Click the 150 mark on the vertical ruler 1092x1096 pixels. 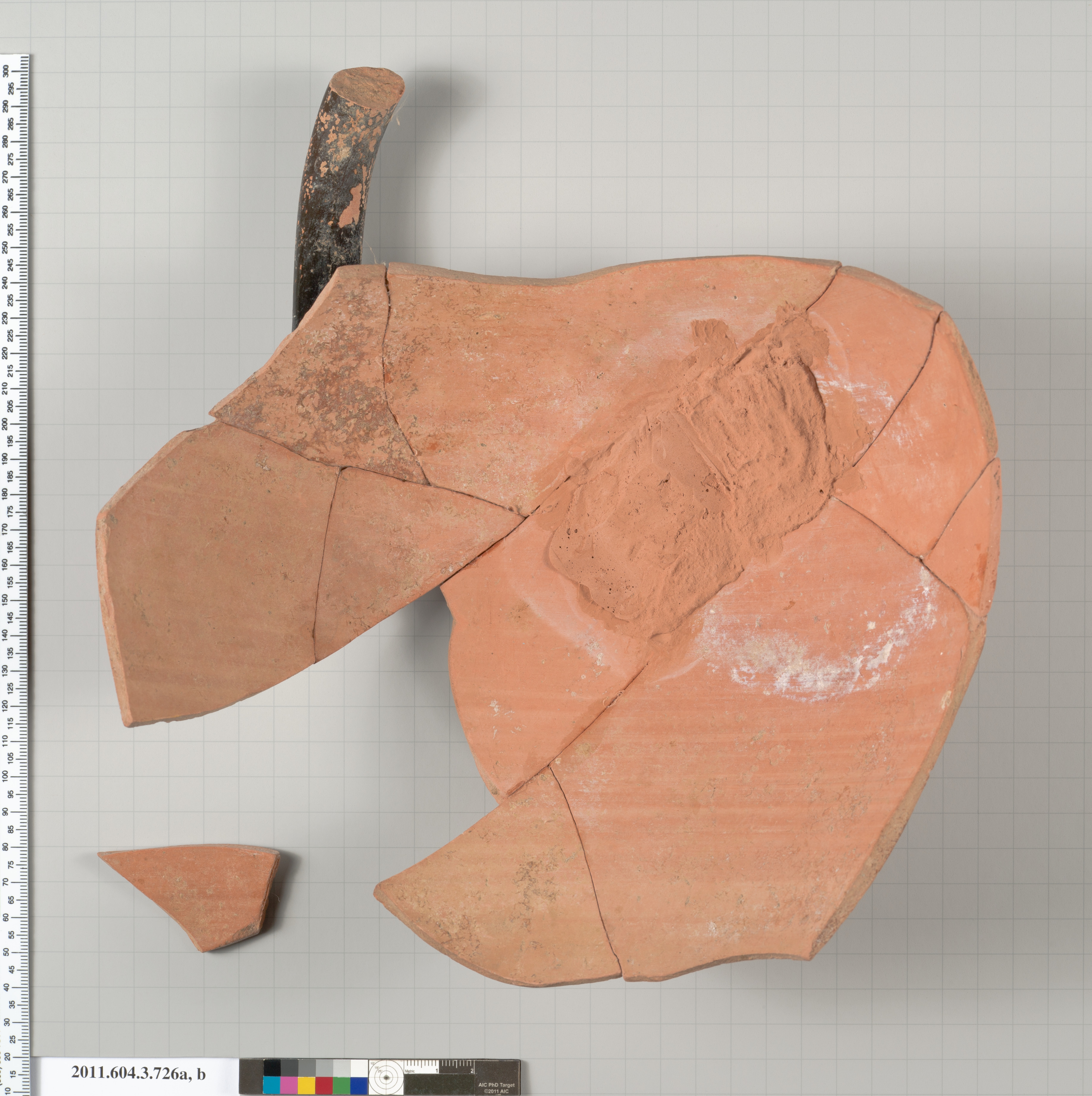[5, 601]
